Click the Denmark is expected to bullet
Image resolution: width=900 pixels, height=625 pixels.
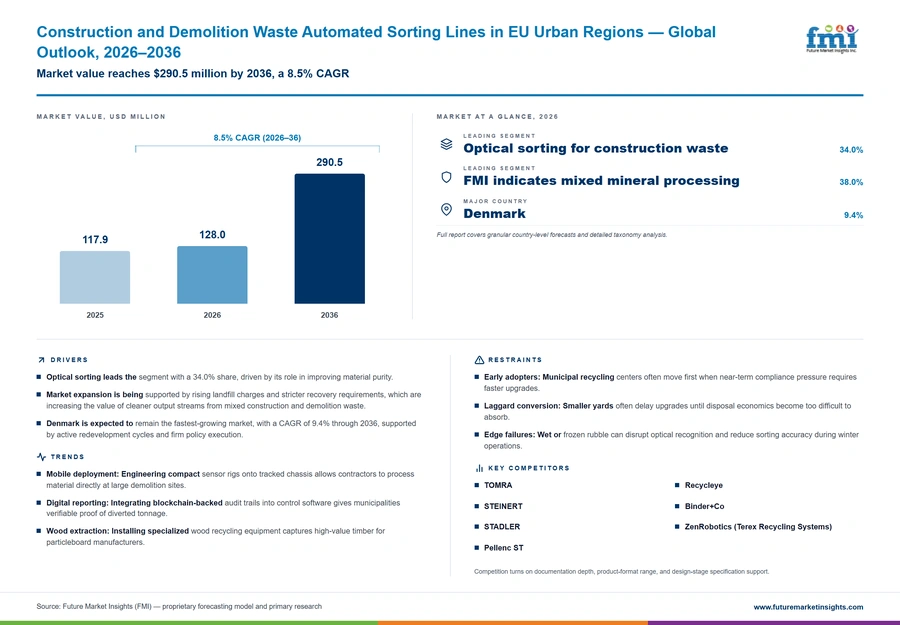coord(231,429)
